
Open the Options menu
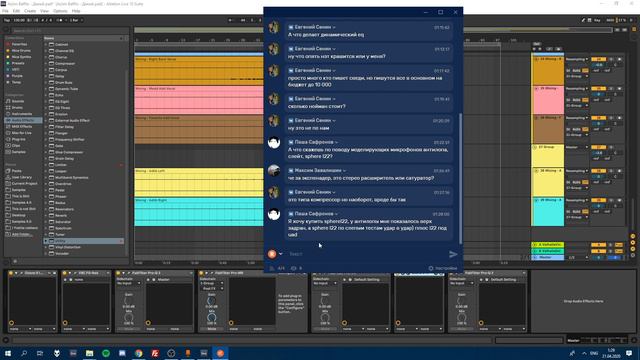[x=60, y=11]
